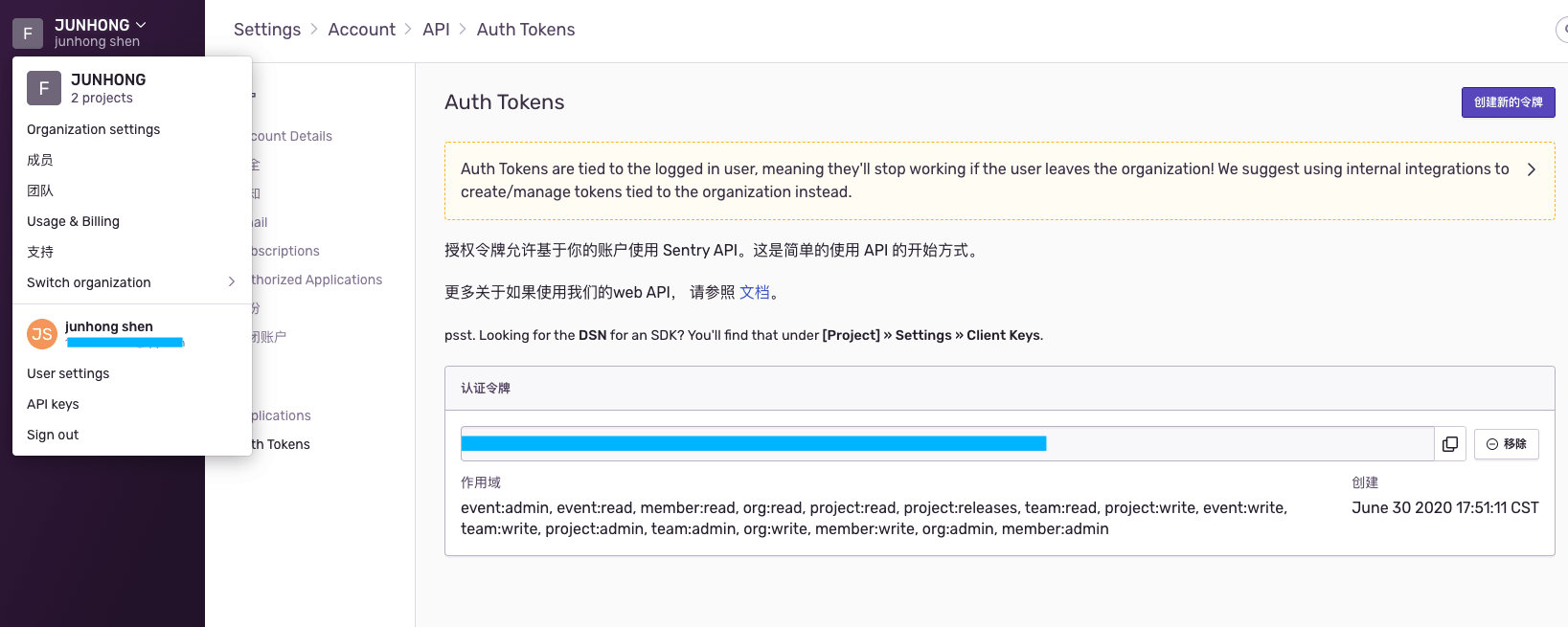Sign out of the account
This screenshot has height=627, width=1568.
(53, 435)
